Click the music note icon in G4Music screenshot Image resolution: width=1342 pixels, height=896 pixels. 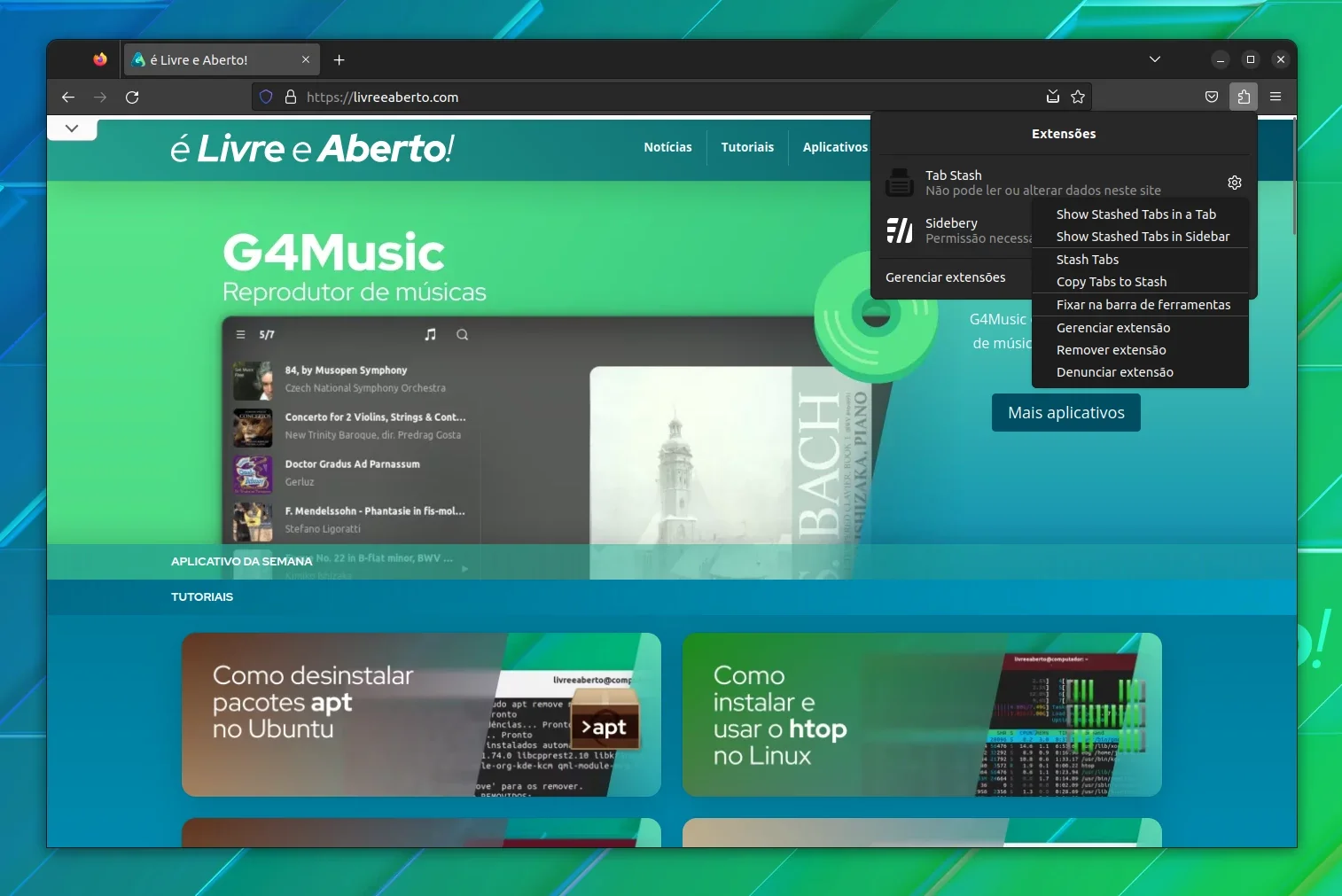(431, 335)
